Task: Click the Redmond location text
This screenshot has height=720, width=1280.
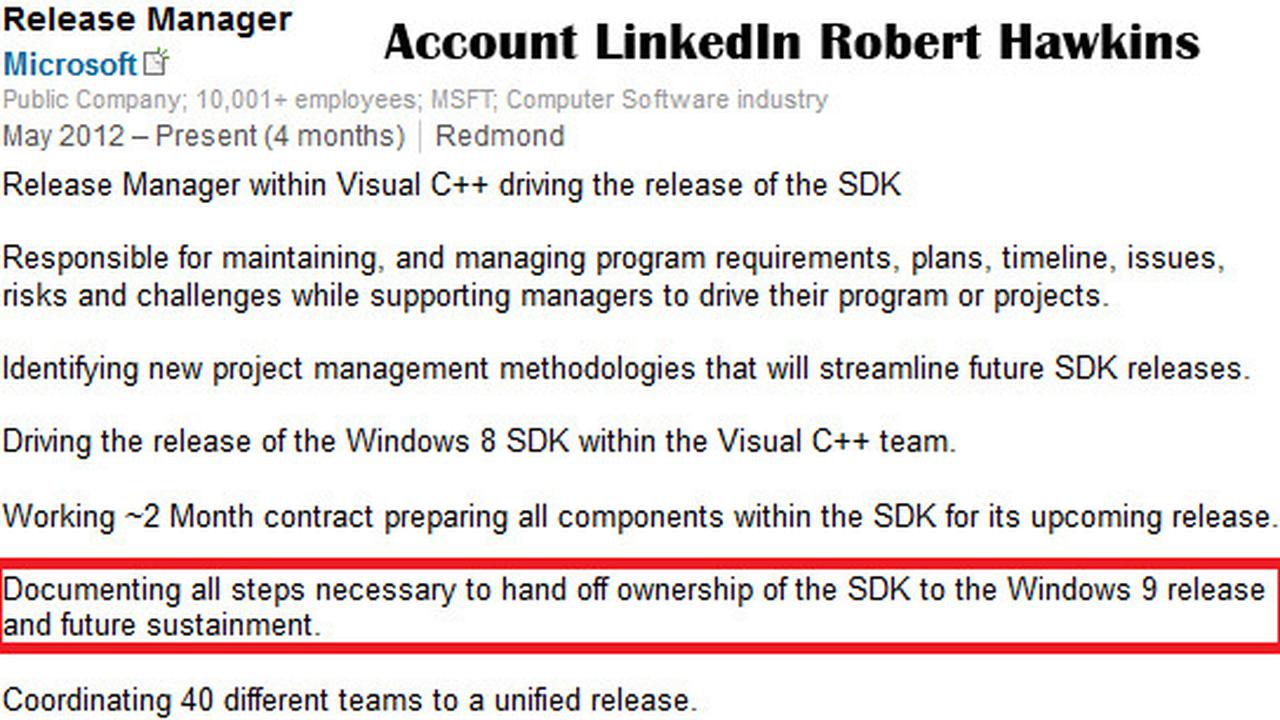Action: click(x=500, y=136)
